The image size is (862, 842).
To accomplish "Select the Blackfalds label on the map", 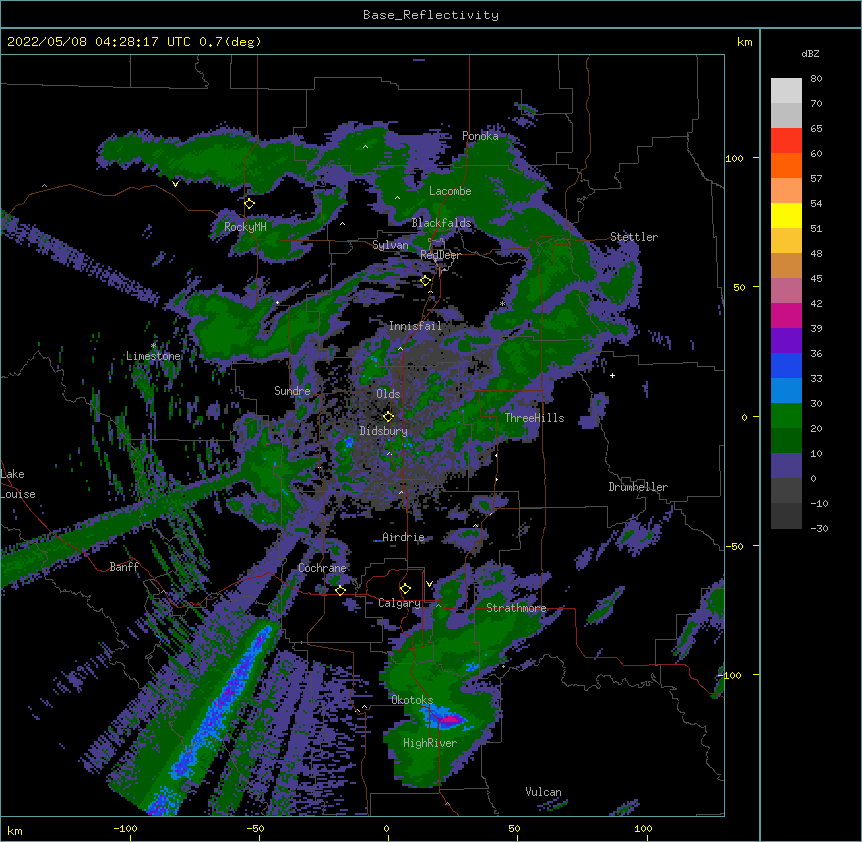I will pos(441,223).
